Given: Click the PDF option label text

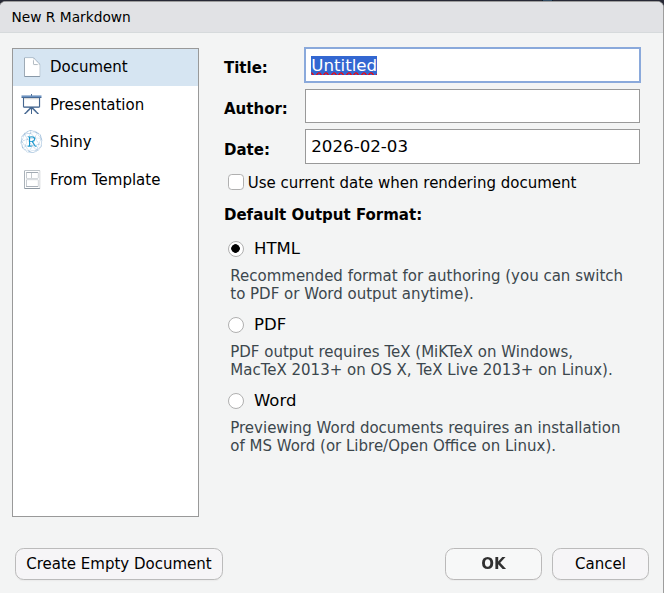Looking at the screenshot, I should (270, 325).
